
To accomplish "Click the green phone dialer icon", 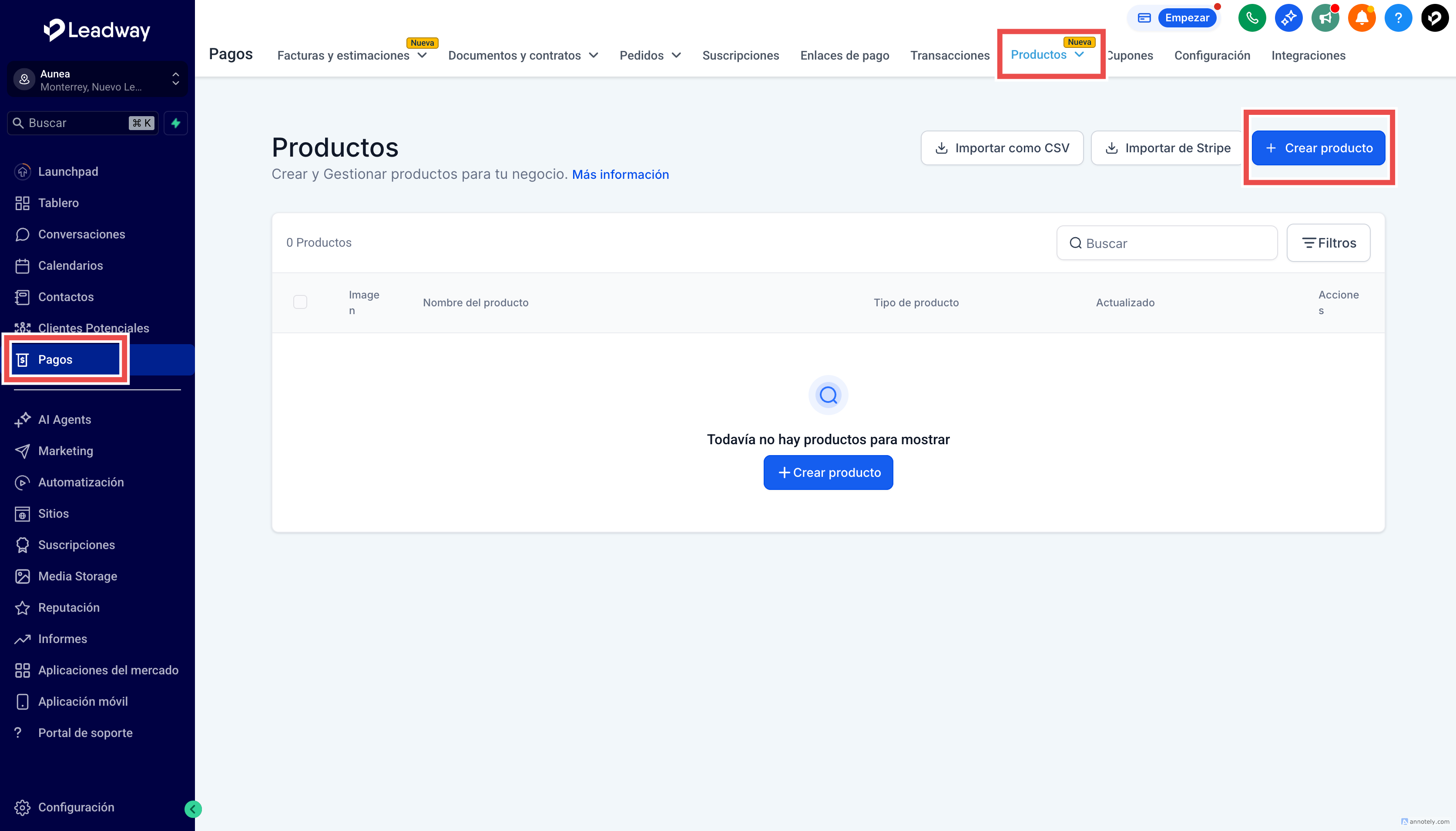I will coord(1251,18).
